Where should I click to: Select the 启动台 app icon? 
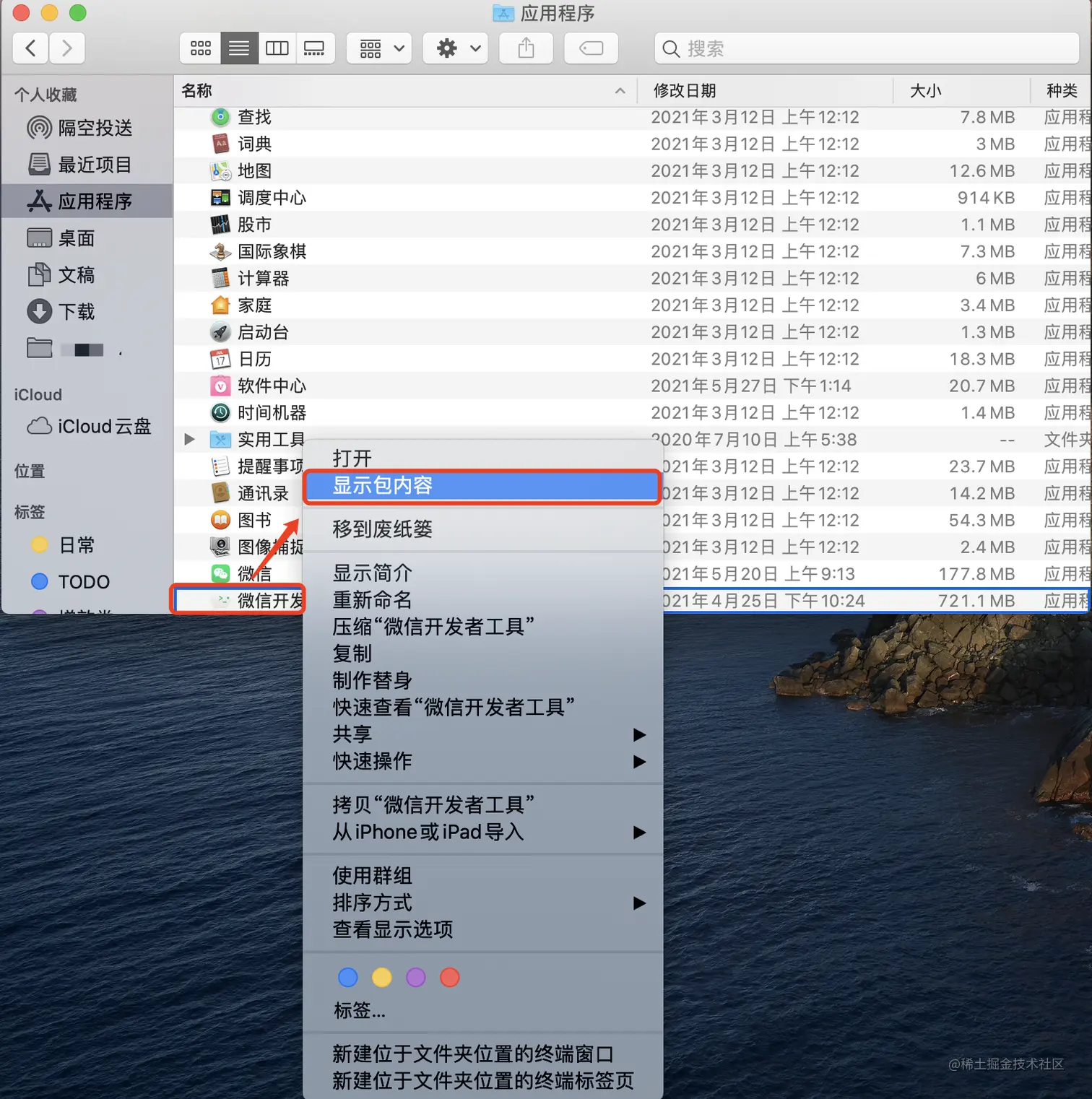(x=220, y=332)
